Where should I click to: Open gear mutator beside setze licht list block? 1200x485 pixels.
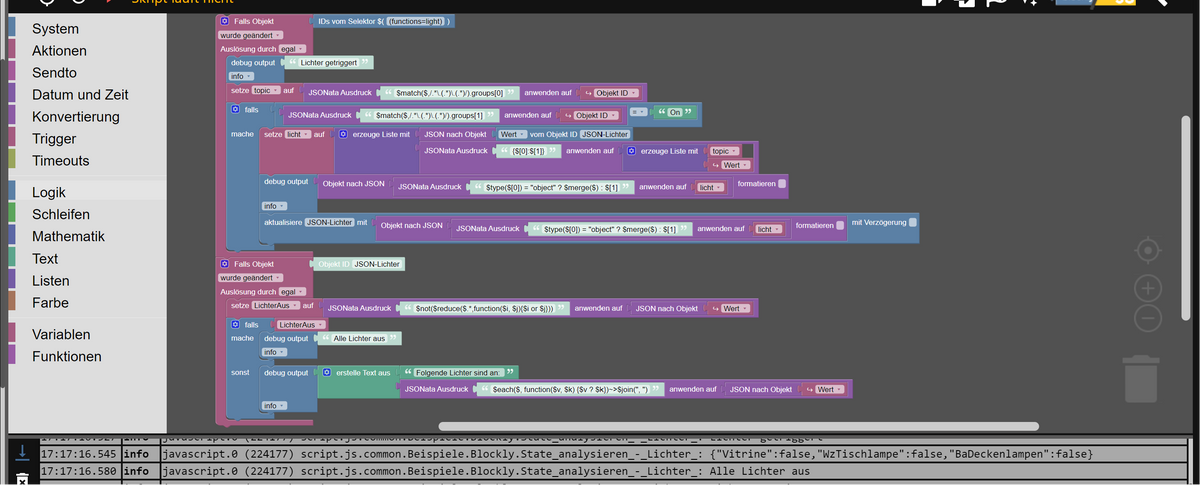pos(343,133)
